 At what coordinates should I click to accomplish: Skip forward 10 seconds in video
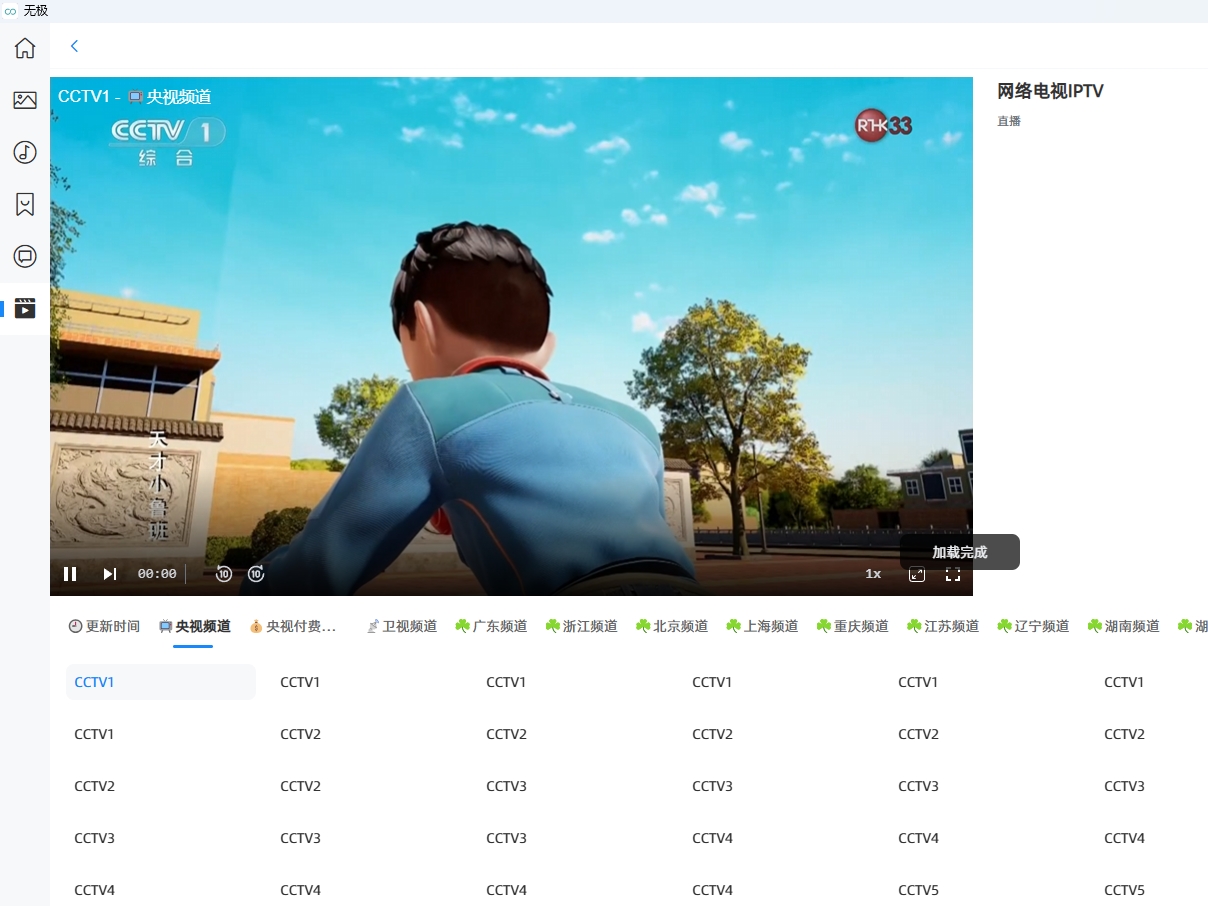(256, 574)
